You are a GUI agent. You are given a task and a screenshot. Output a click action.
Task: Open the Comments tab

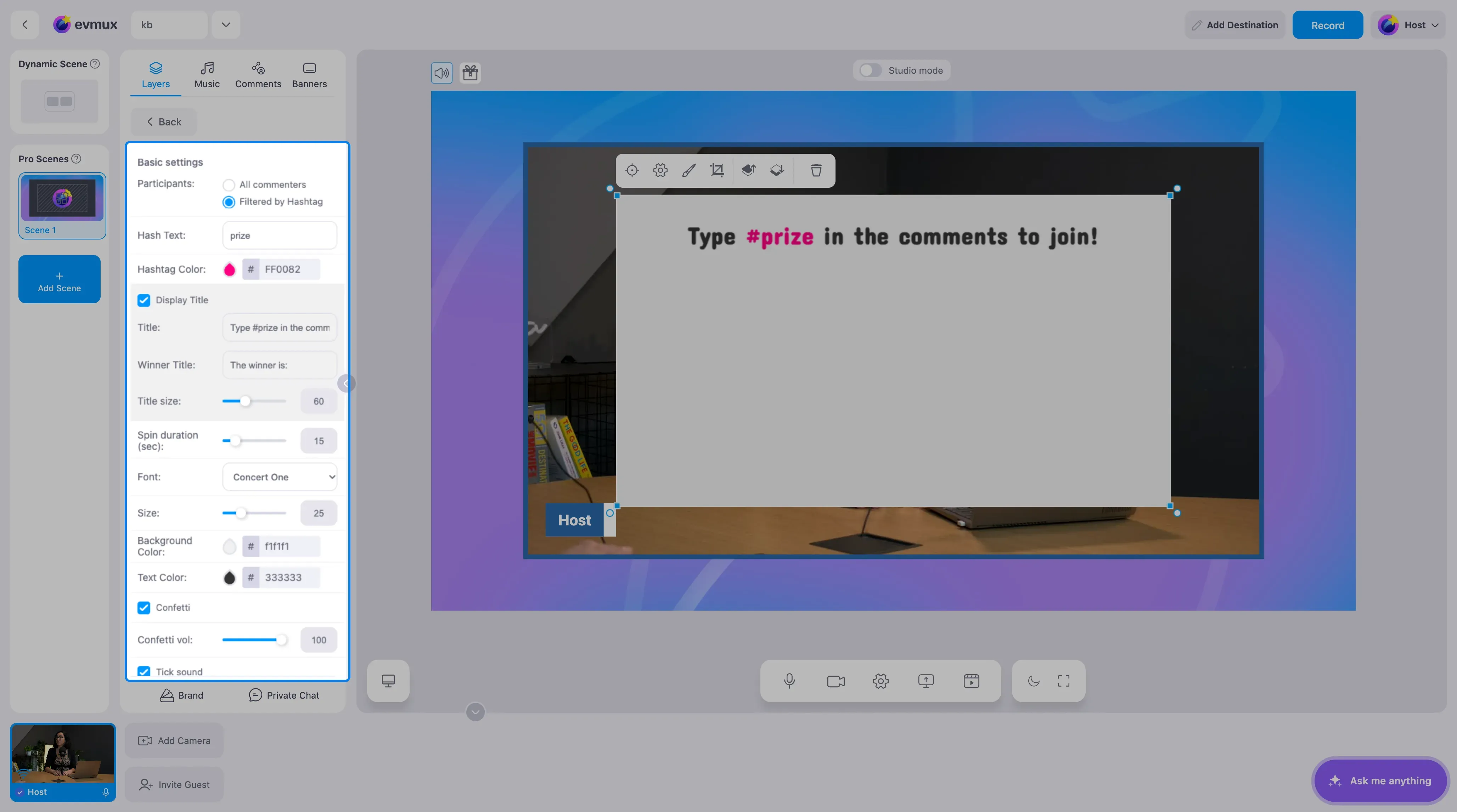[x=258, y=75]
